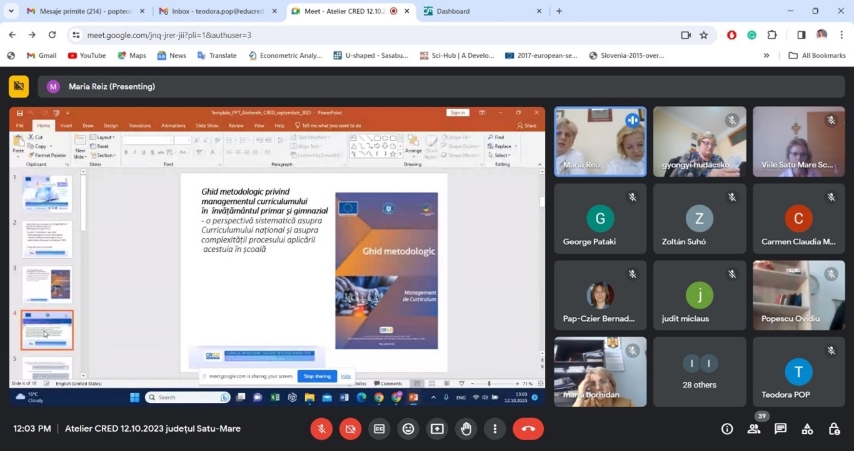Raise hand in the meeting
Viewport: 854px width, 451px height.
[x=466, y=428]
